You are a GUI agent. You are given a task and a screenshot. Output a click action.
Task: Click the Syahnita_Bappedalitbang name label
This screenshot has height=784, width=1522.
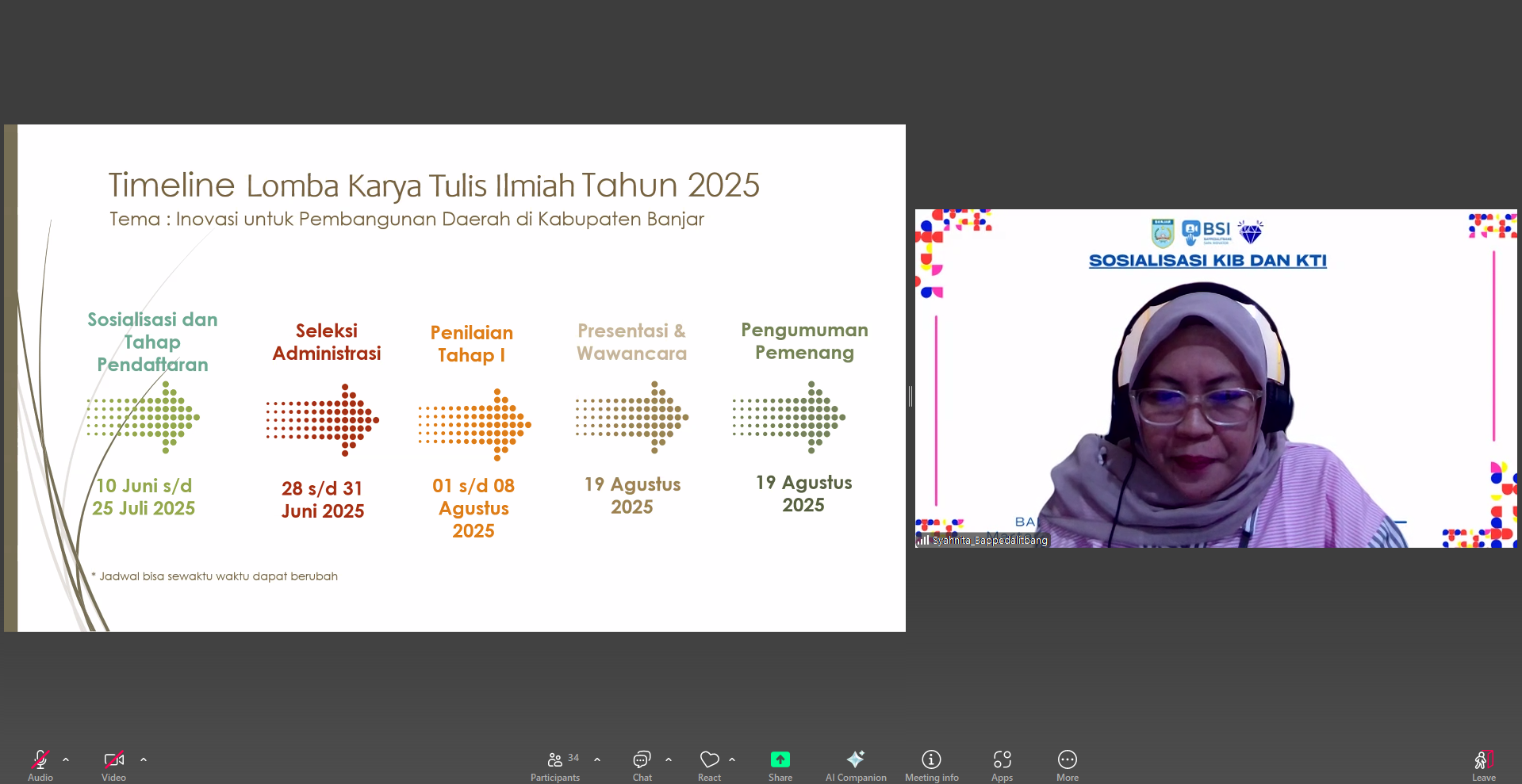pos(989,541)
